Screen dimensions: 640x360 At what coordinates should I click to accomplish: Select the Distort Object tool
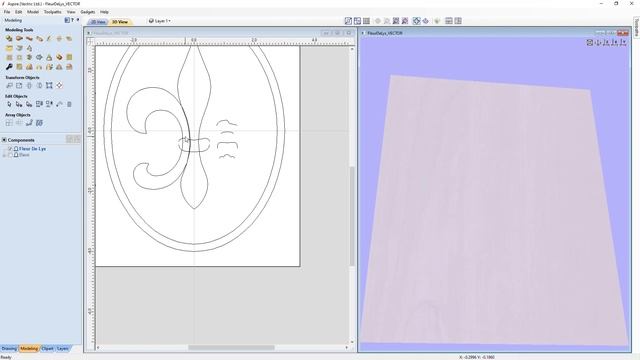[49, 86]
